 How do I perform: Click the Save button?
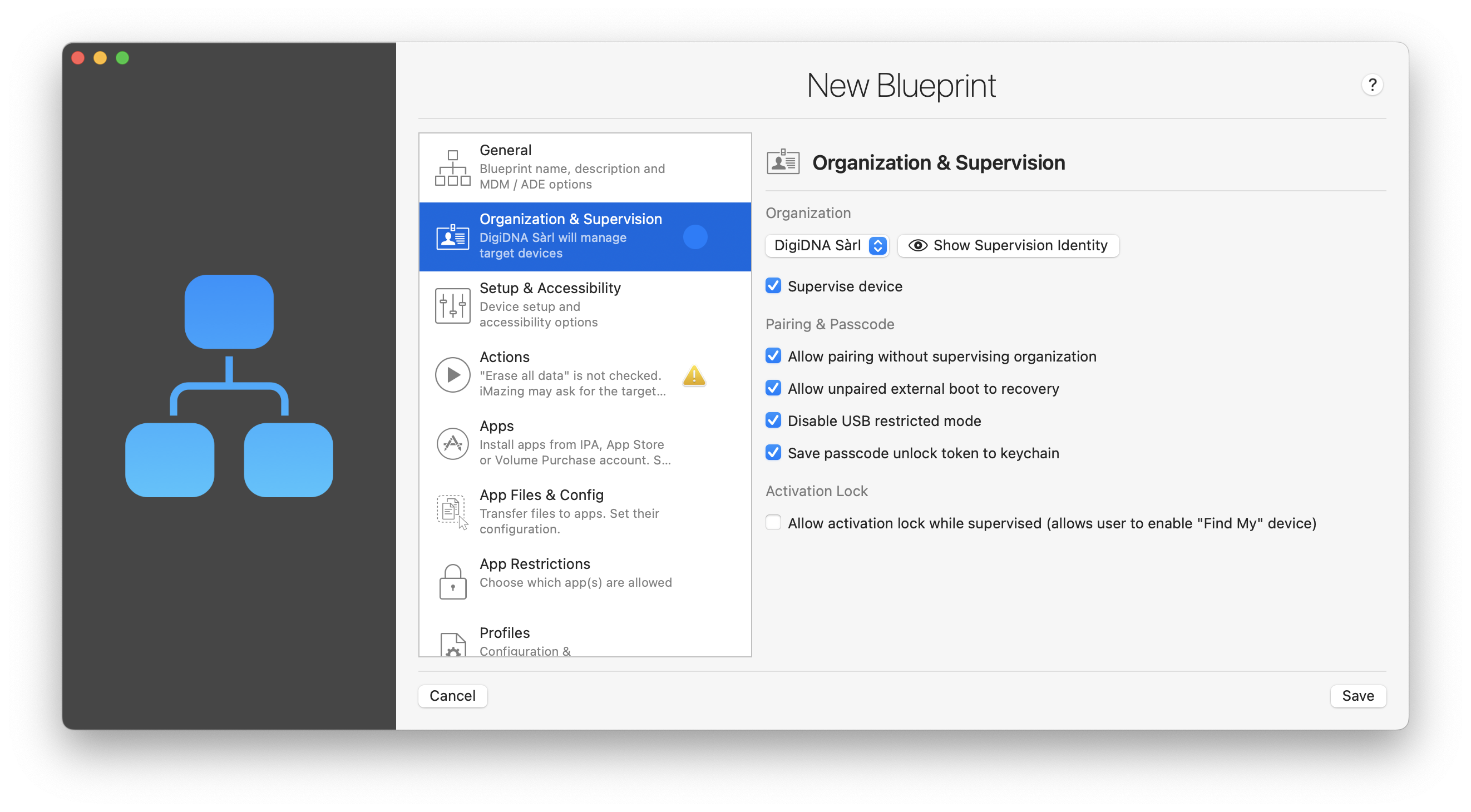[x=1358, y=696]
